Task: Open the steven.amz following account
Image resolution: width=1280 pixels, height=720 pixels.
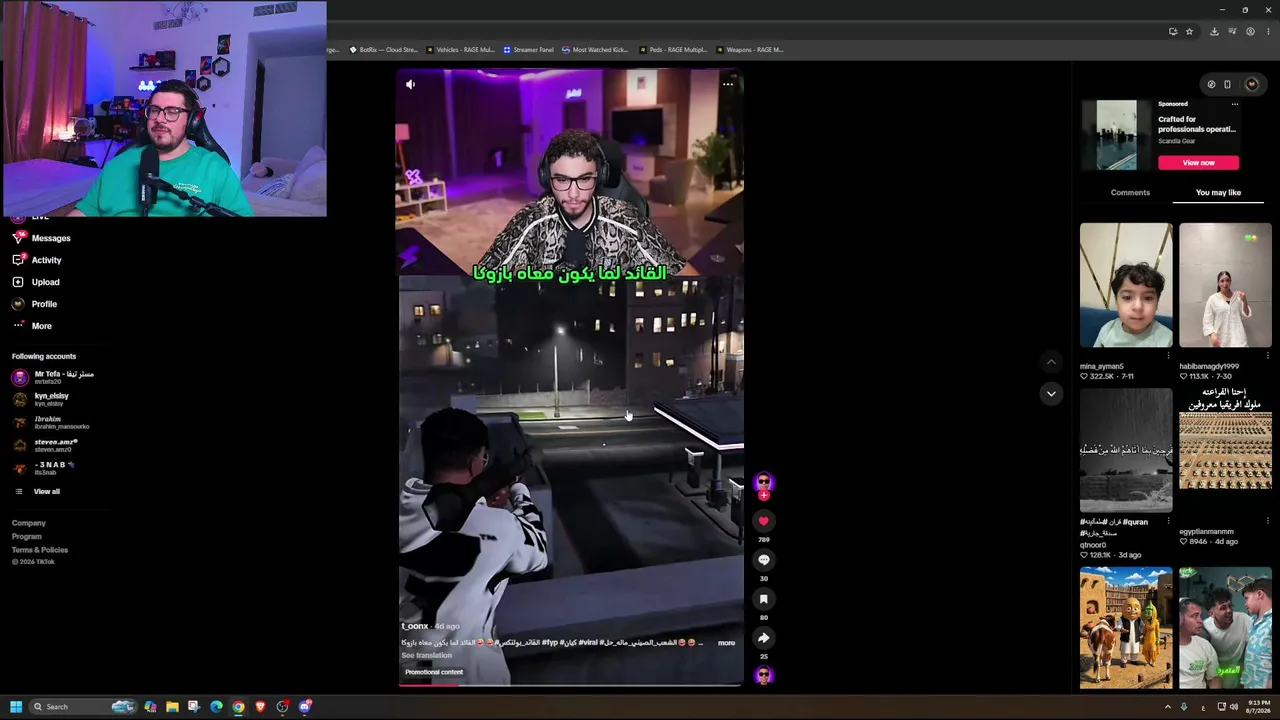Action: point(45,445)
